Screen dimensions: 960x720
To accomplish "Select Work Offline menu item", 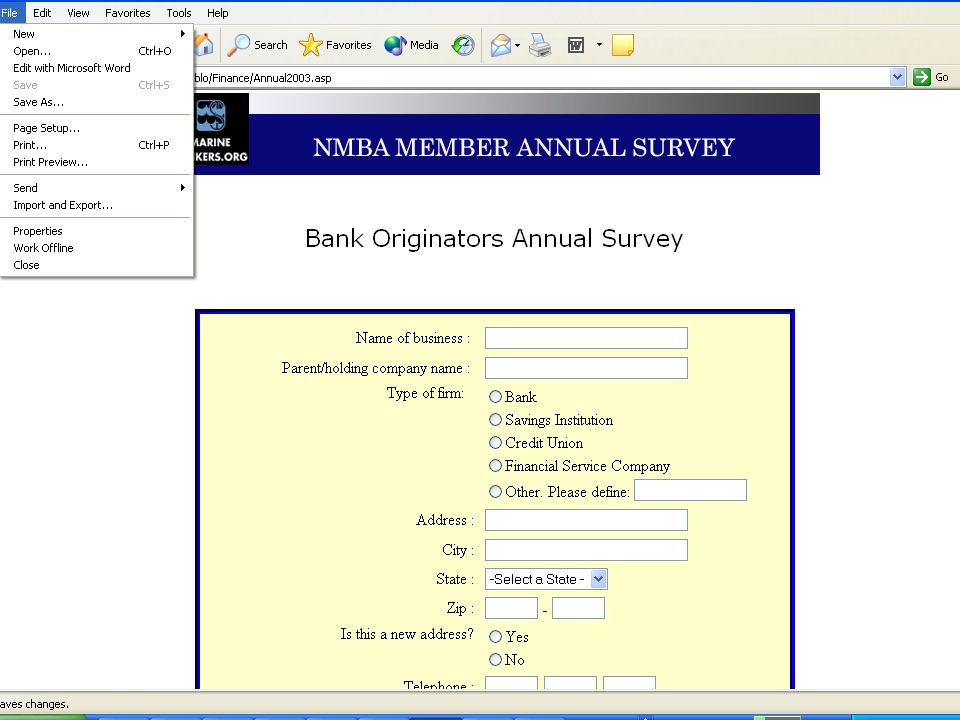I will pyautogui.click(x=98, y=248).
